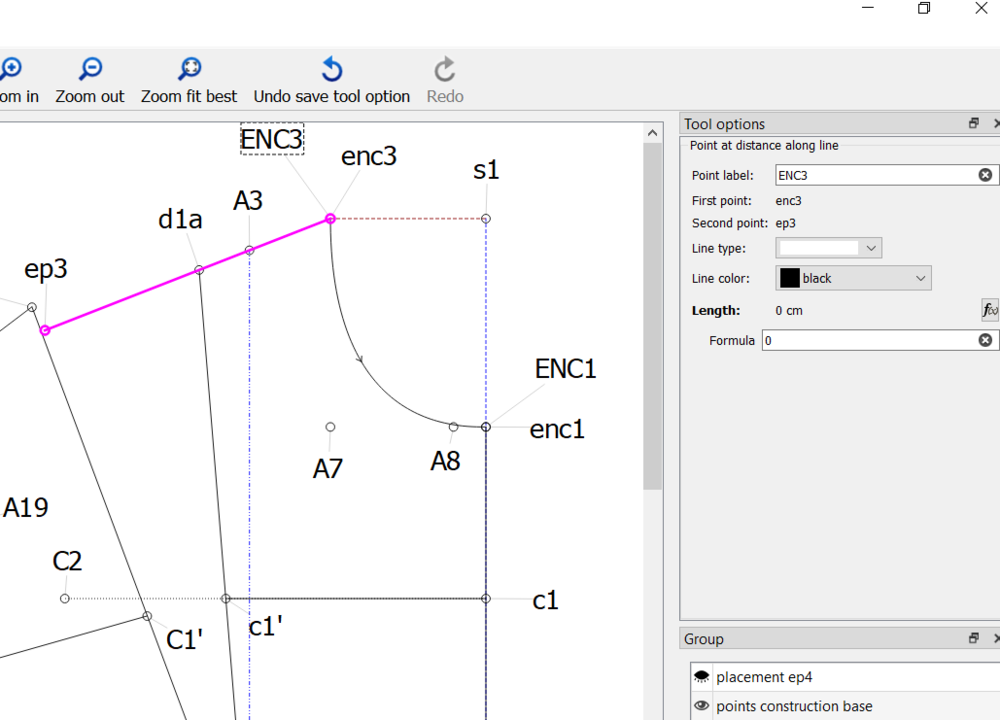Click the A19 point label

[x=26, y=508]
